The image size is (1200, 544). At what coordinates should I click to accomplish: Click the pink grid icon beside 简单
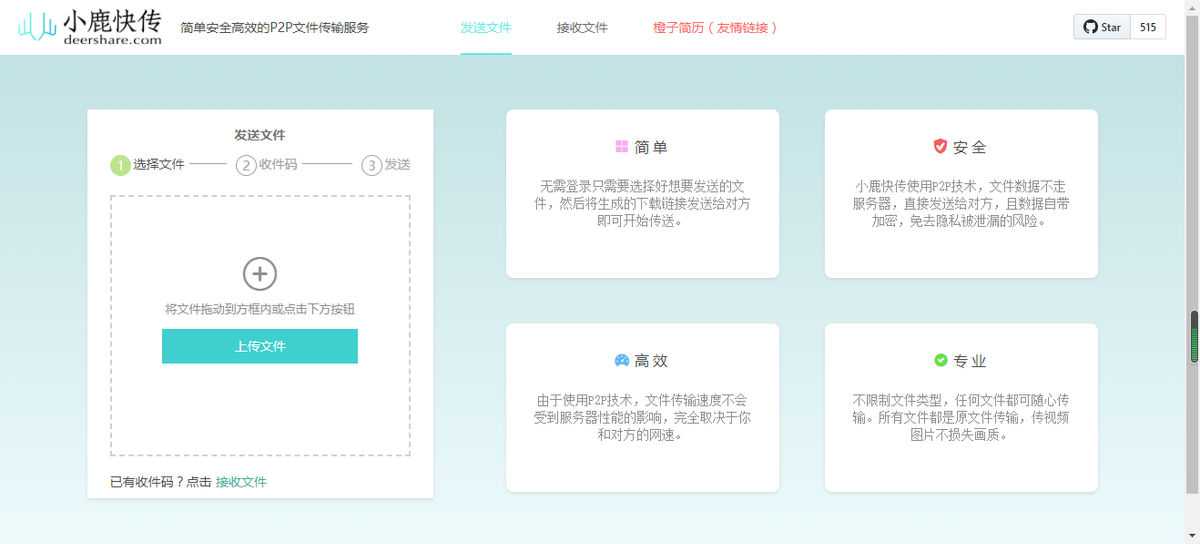(x=621, y=147)
